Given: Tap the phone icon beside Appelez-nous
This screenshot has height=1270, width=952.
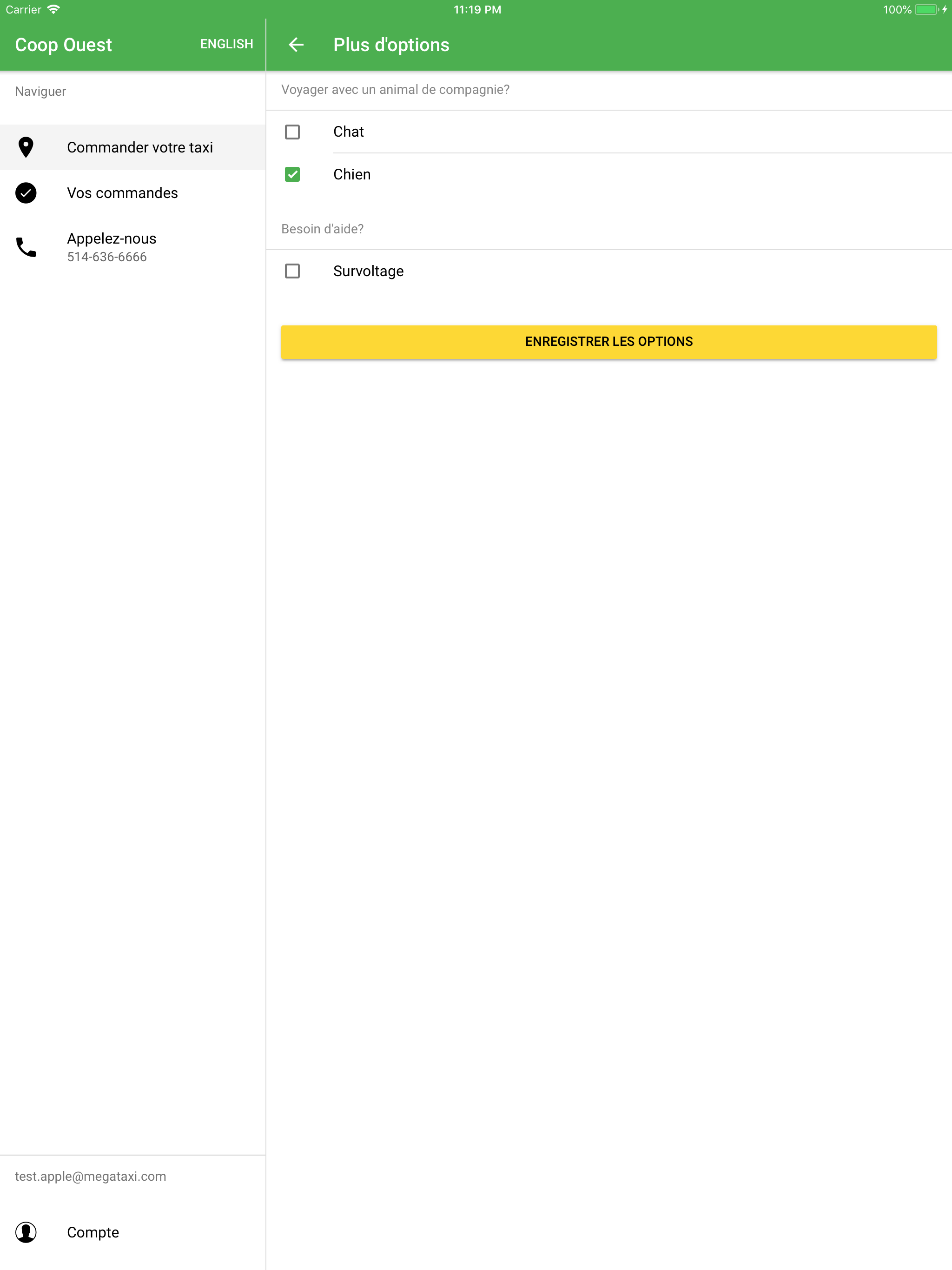Looking at the screenshot, I should coord(26,247).
